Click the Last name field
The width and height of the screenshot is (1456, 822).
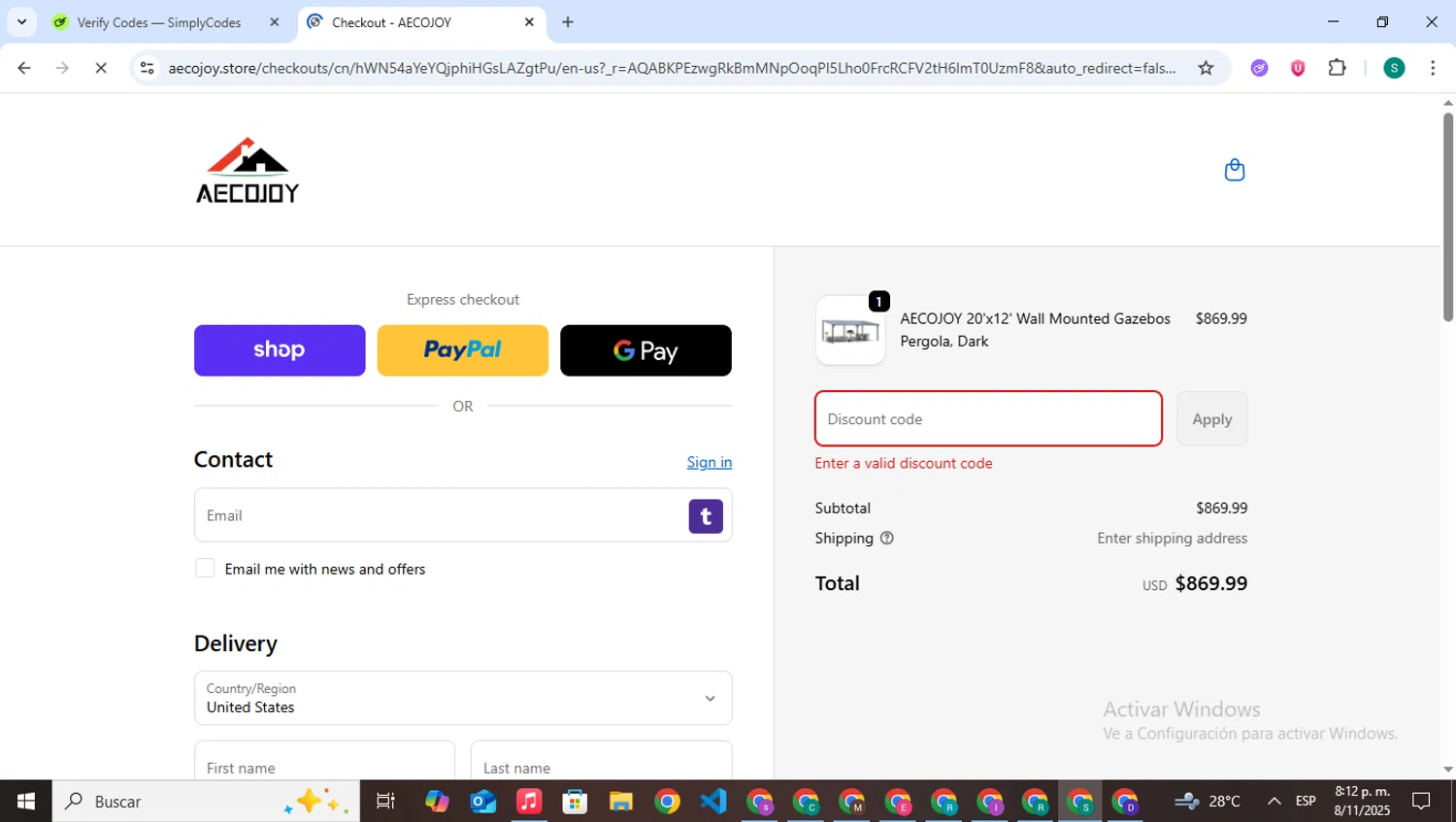[601, 760]
